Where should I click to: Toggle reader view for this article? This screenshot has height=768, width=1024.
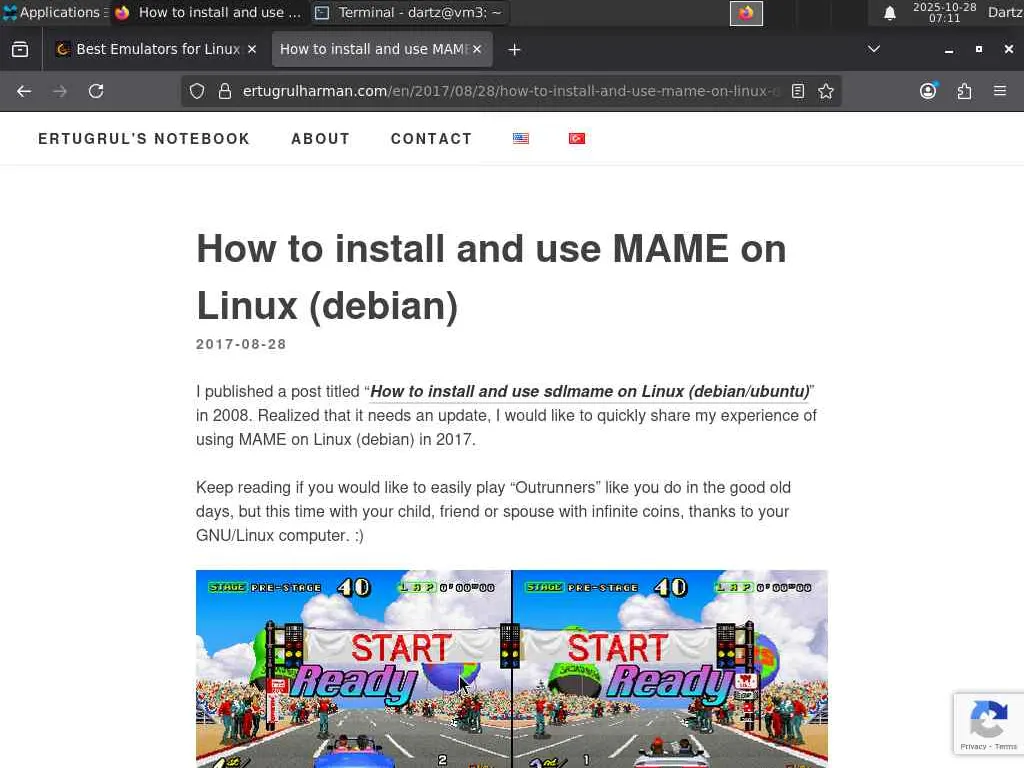pyautogui.click(x=797, y=91)
